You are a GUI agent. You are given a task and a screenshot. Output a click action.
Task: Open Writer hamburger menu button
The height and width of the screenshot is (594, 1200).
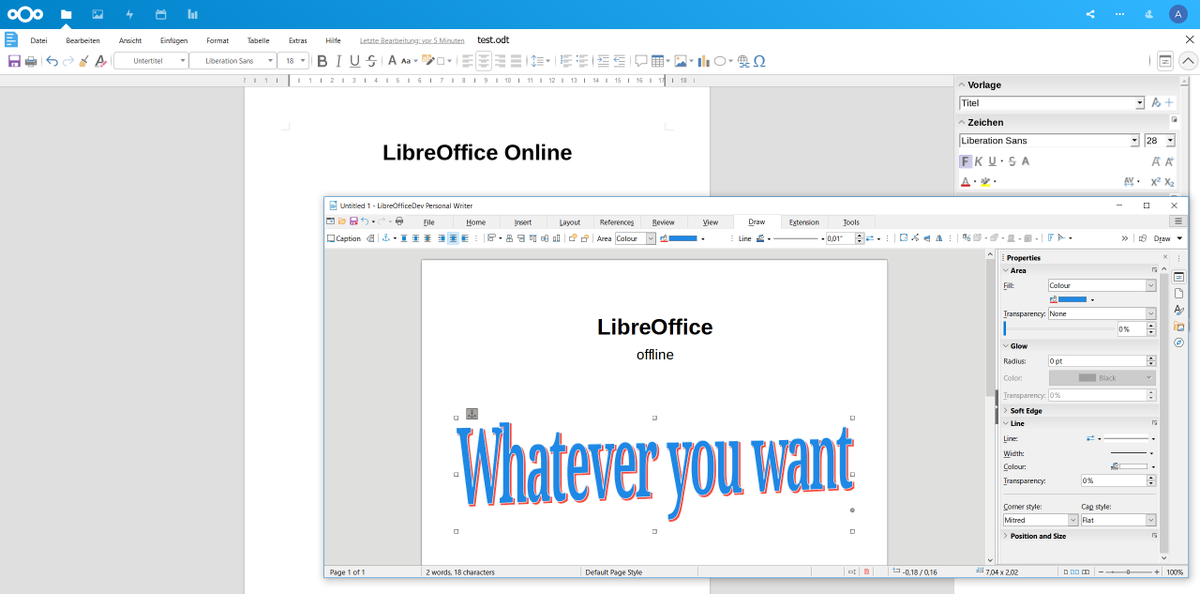(1177, 221)
